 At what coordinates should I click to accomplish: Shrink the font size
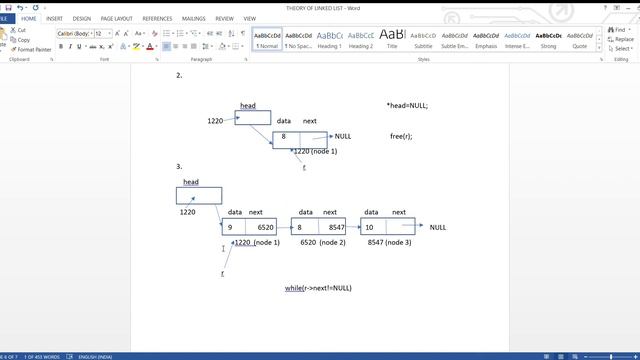point(126,33)
